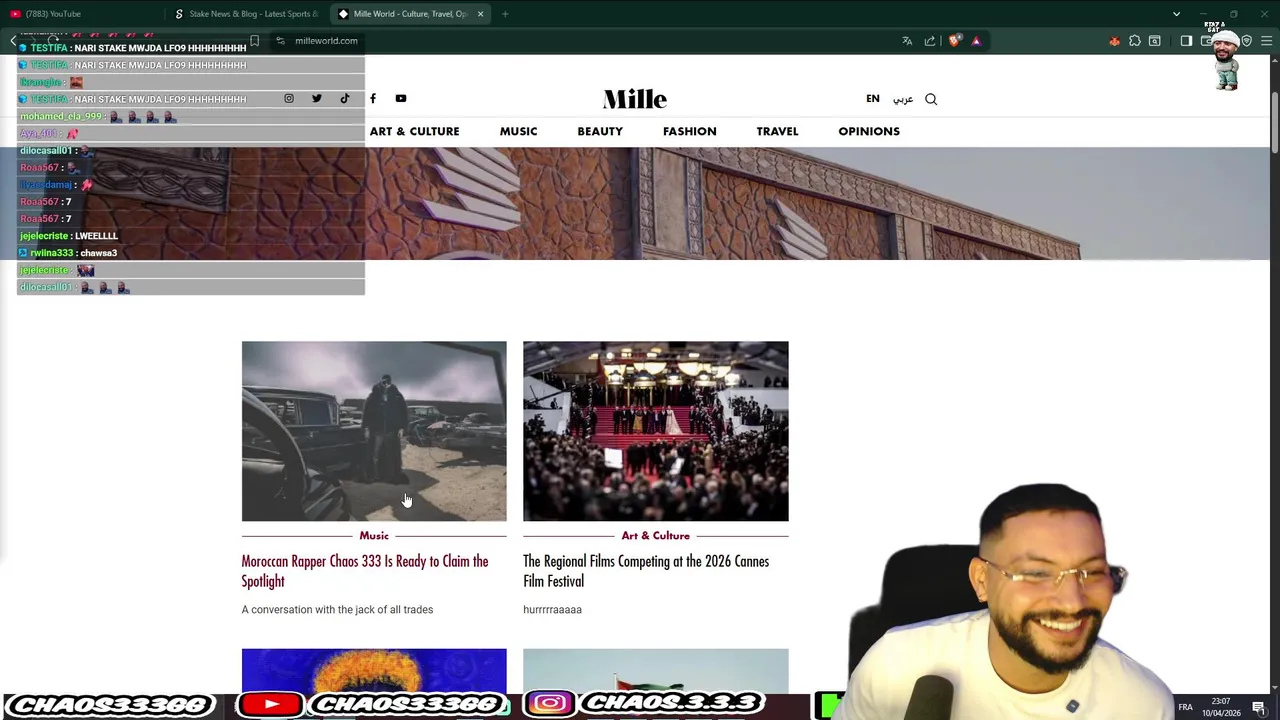This screenshot has width=1280, height=720.
Task: Click the Mille logo
Action: [x=635, y=99]
